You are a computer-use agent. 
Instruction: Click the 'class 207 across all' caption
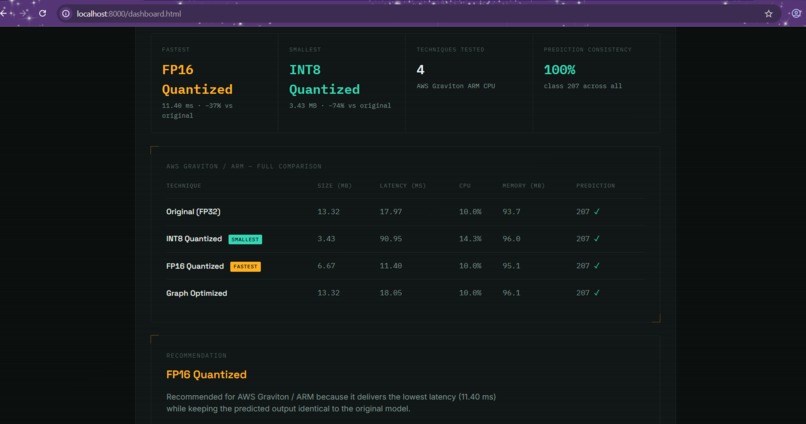(582, 86)
